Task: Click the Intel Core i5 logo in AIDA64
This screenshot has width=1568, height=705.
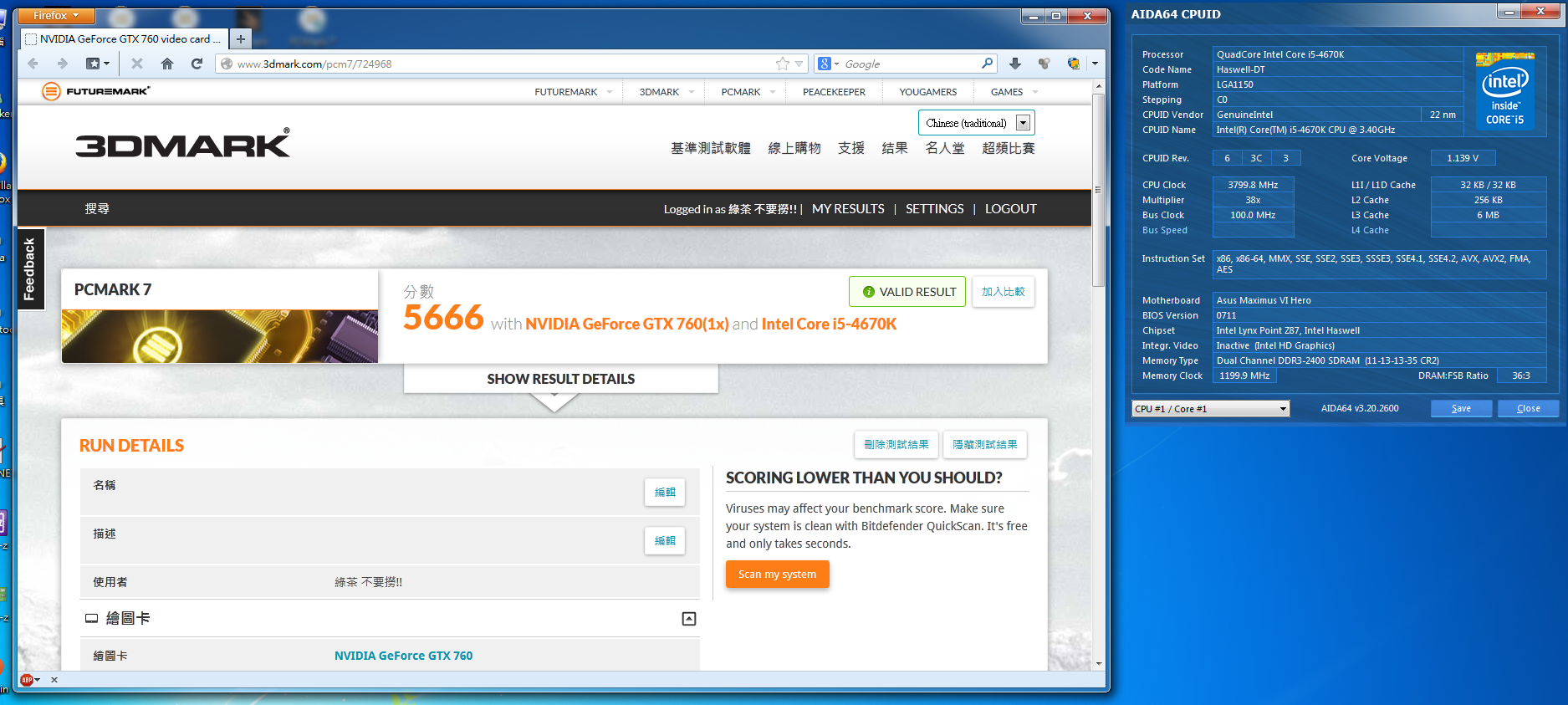Action: tap(1504, 91)
